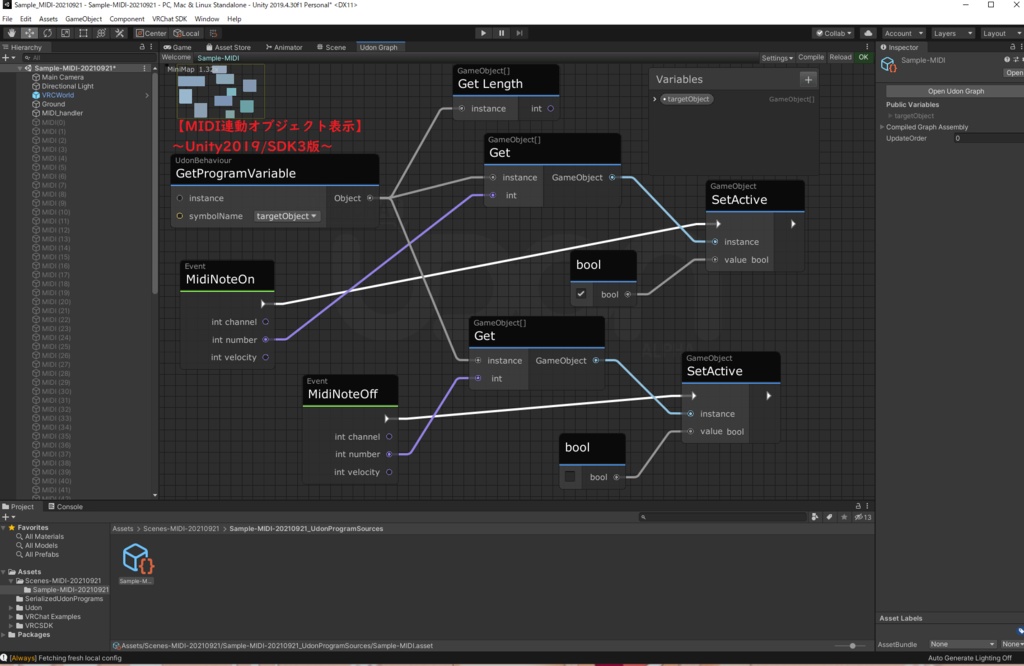Viewport: 1024px width, 666px height.
Task: Click the Hierarchy panel lock icon
Action: tap(142, 47)
